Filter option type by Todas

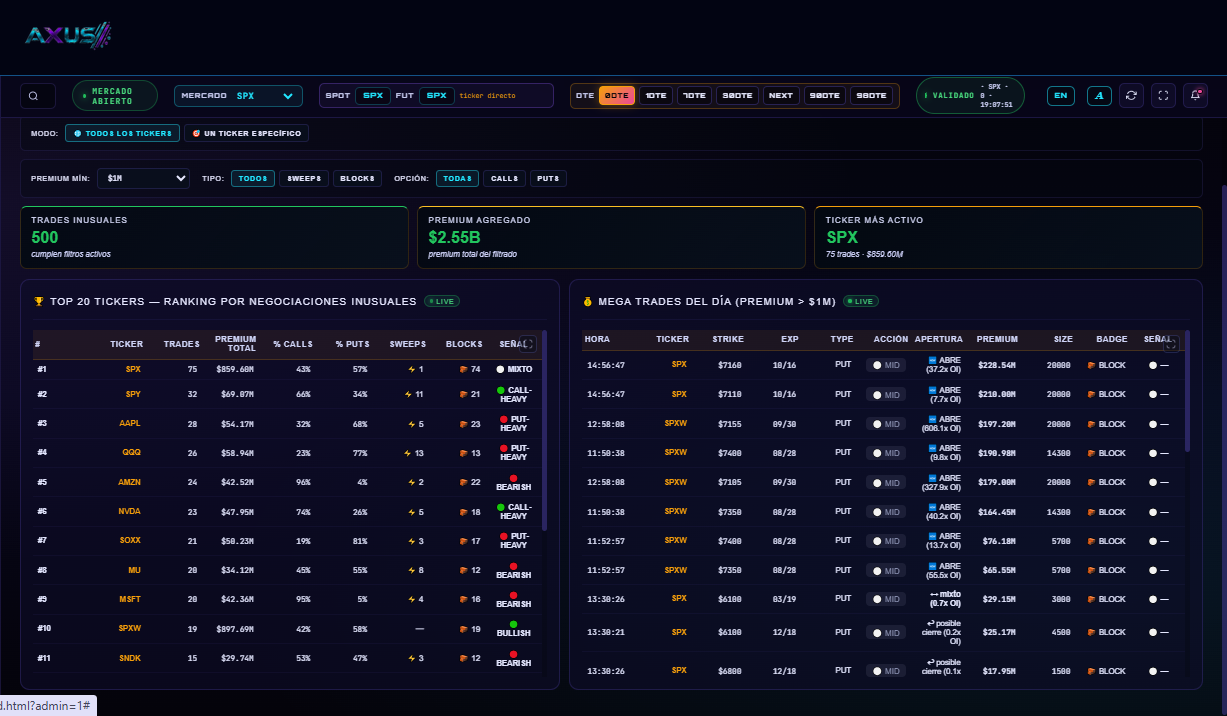pyautogui.click(x=457, y=178)
